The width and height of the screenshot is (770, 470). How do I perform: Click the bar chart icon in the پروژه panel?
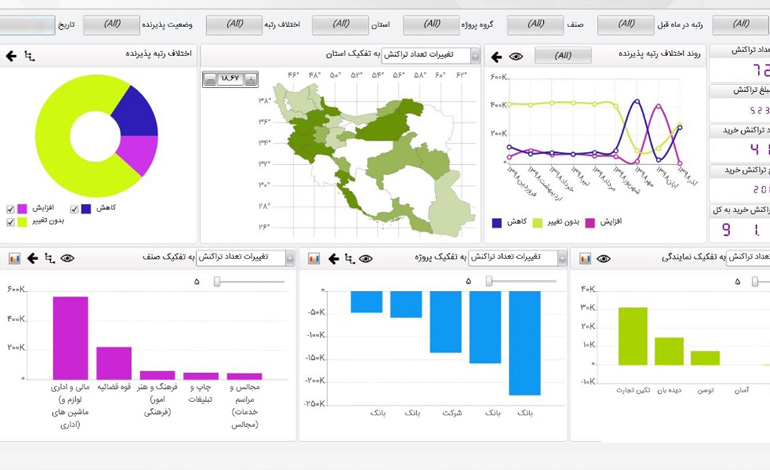tap(314, 258)
